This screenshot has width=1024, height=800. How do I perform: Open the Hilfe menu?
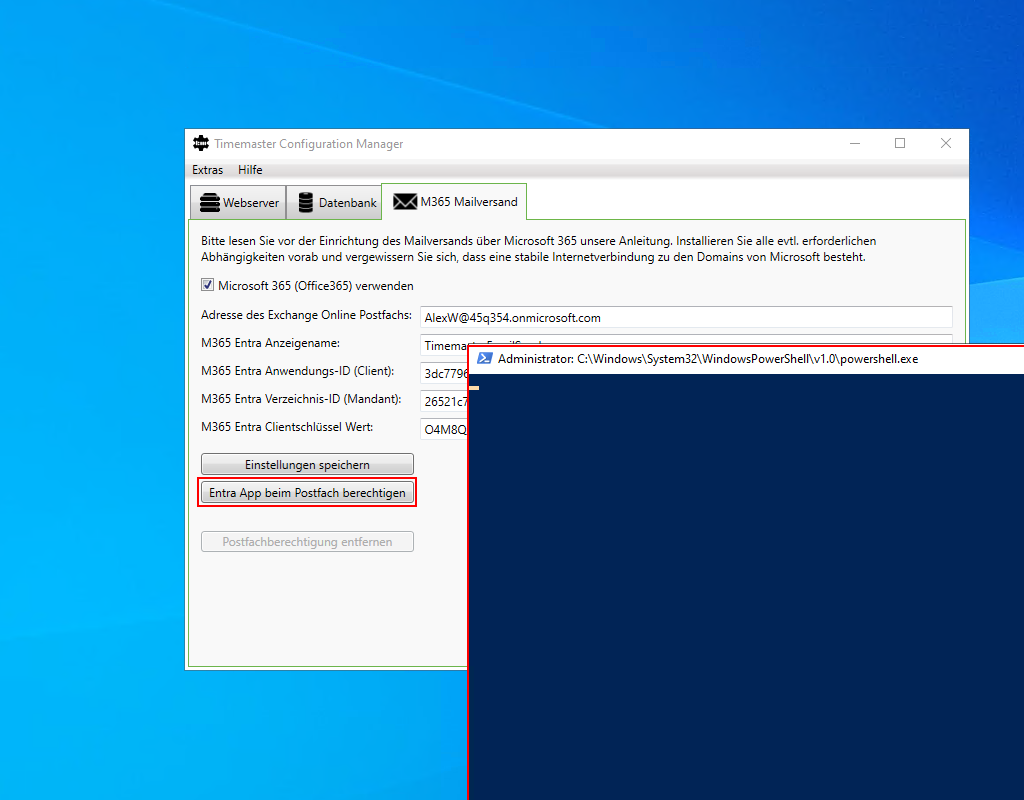point(250,170)
